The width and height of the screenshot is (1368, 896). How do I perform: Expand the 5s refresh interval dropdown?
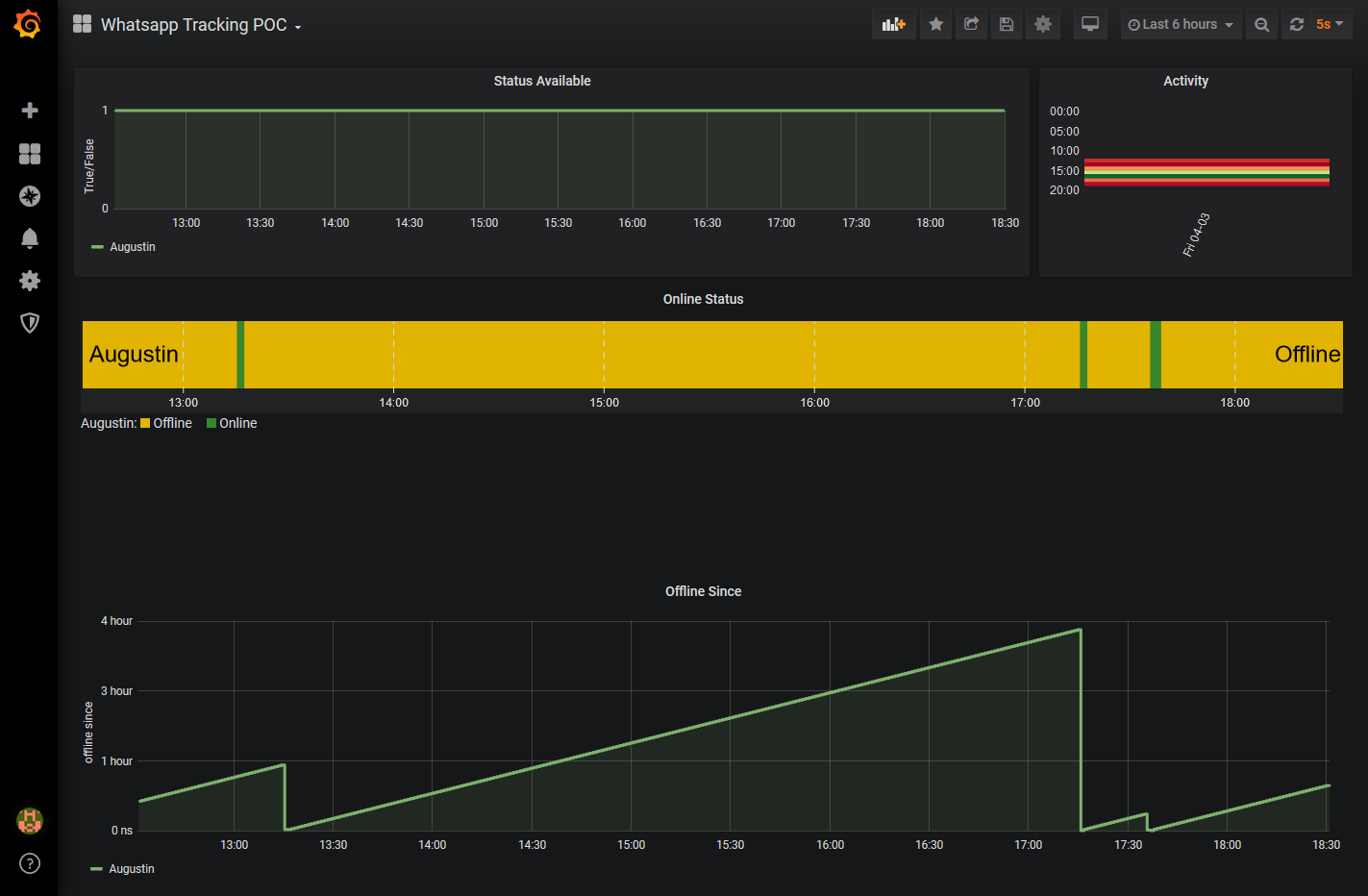coord(1330,25)
